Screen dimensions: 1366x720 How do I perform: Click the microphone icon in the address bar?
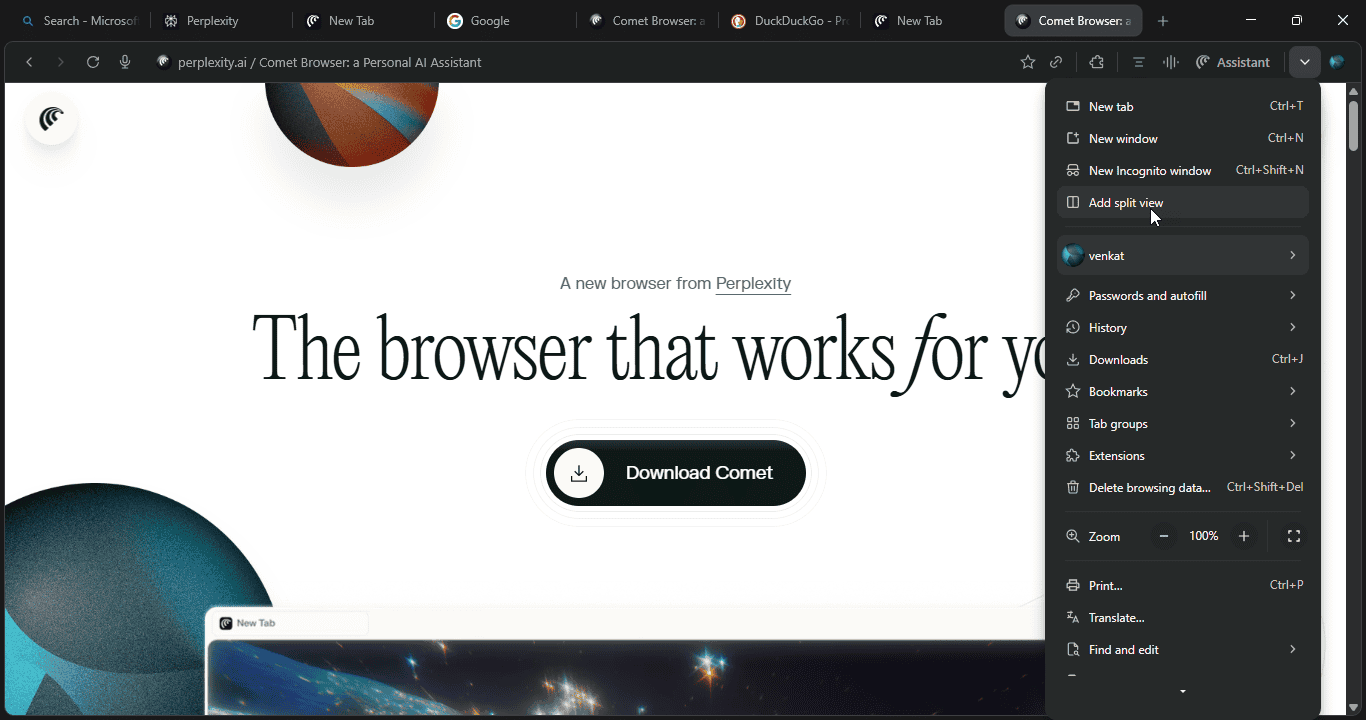(125, 62)
